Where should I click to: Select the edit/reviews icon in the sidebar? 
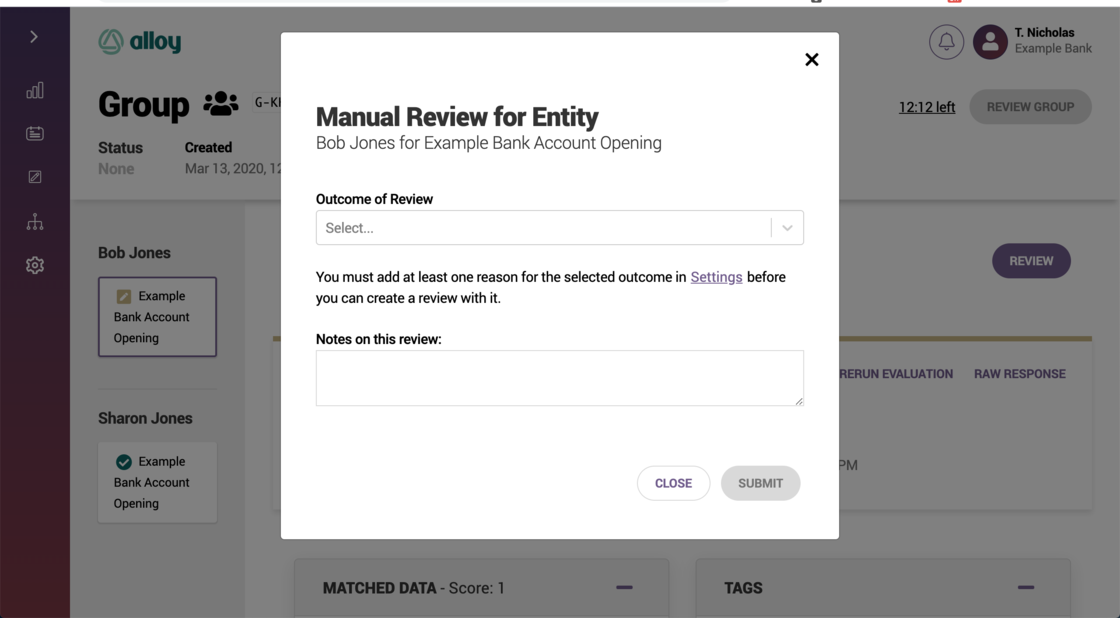pyautogui.click(x=34, y=176)
